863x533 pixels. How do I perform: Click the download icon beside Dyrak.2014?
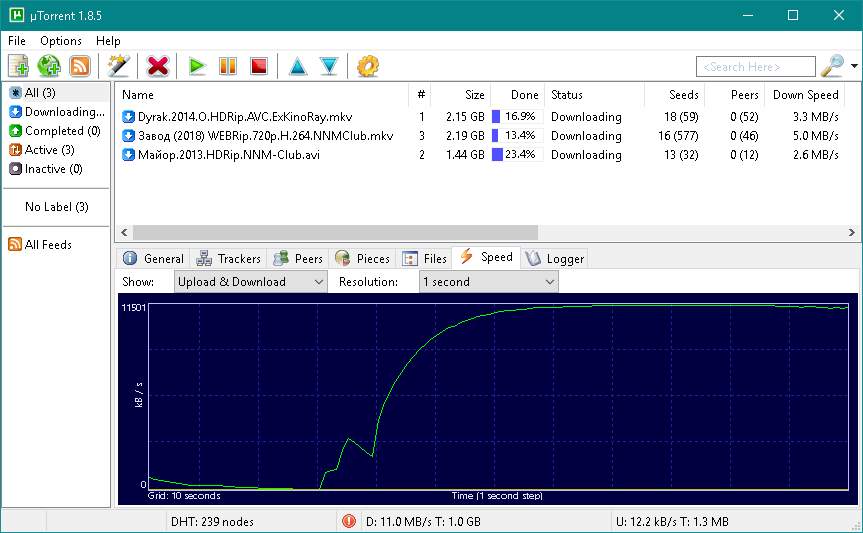128,117
